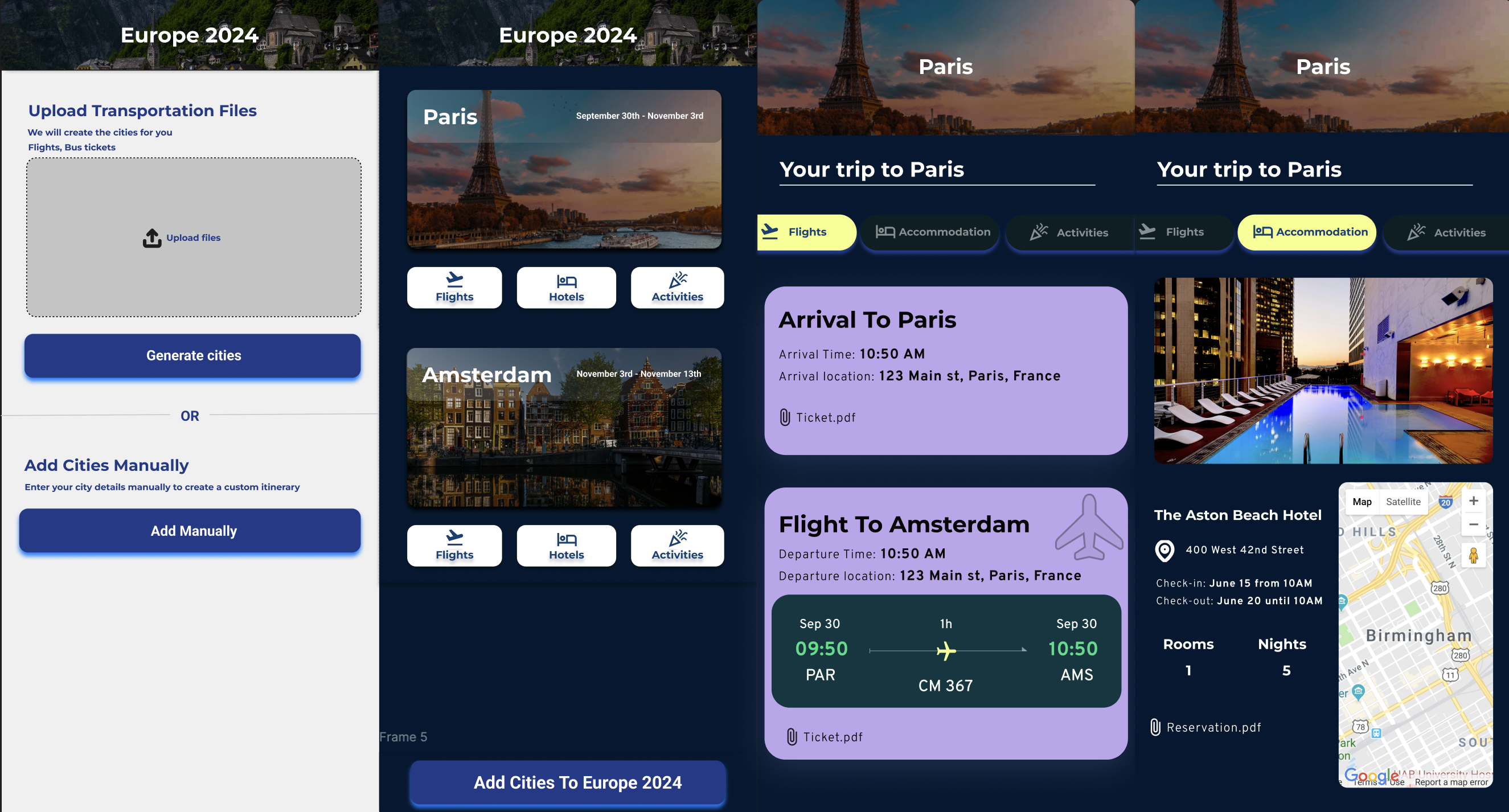This screenshot has height=812, width=1509.
Task: Open Activities under the Amsterdam card
Action: [x=677, y=546]
